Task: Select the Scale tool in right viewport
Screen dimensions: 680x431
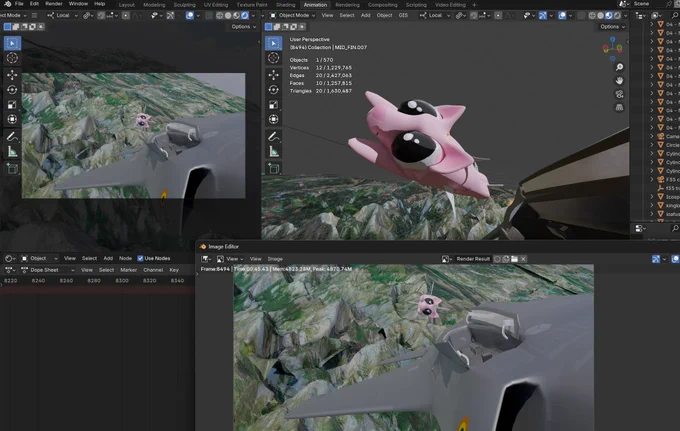Action: coord(273,104)
